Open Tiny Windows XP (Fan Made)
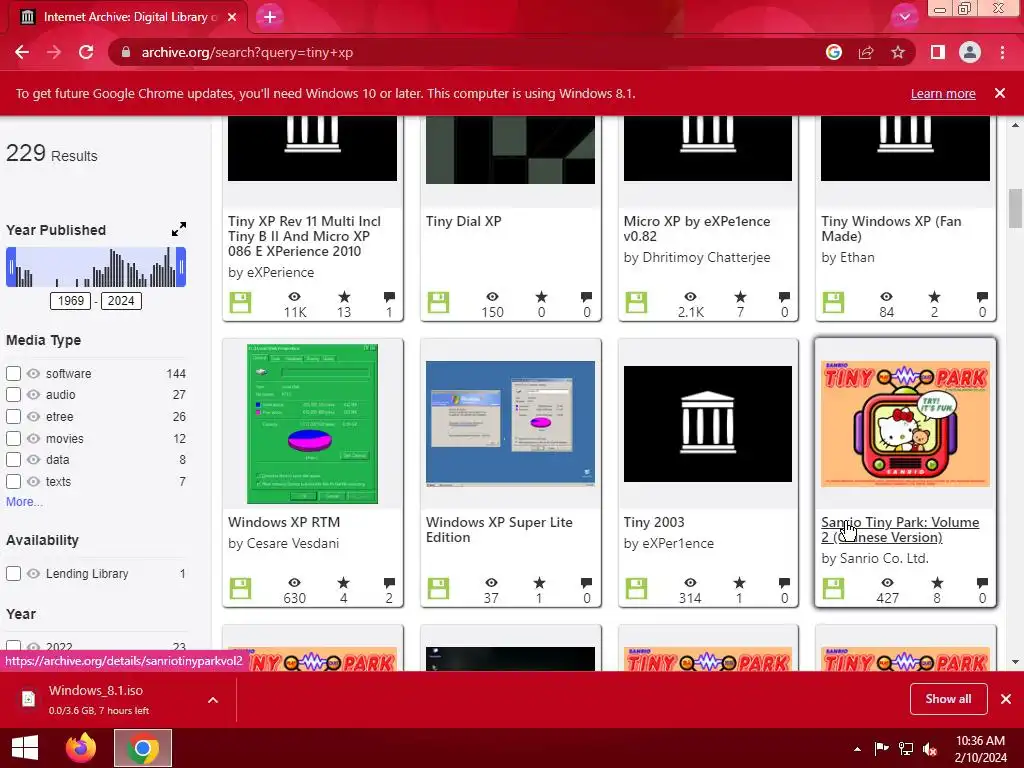The width and height of the screenshot is (1024, 768). (x=891, y=229)
